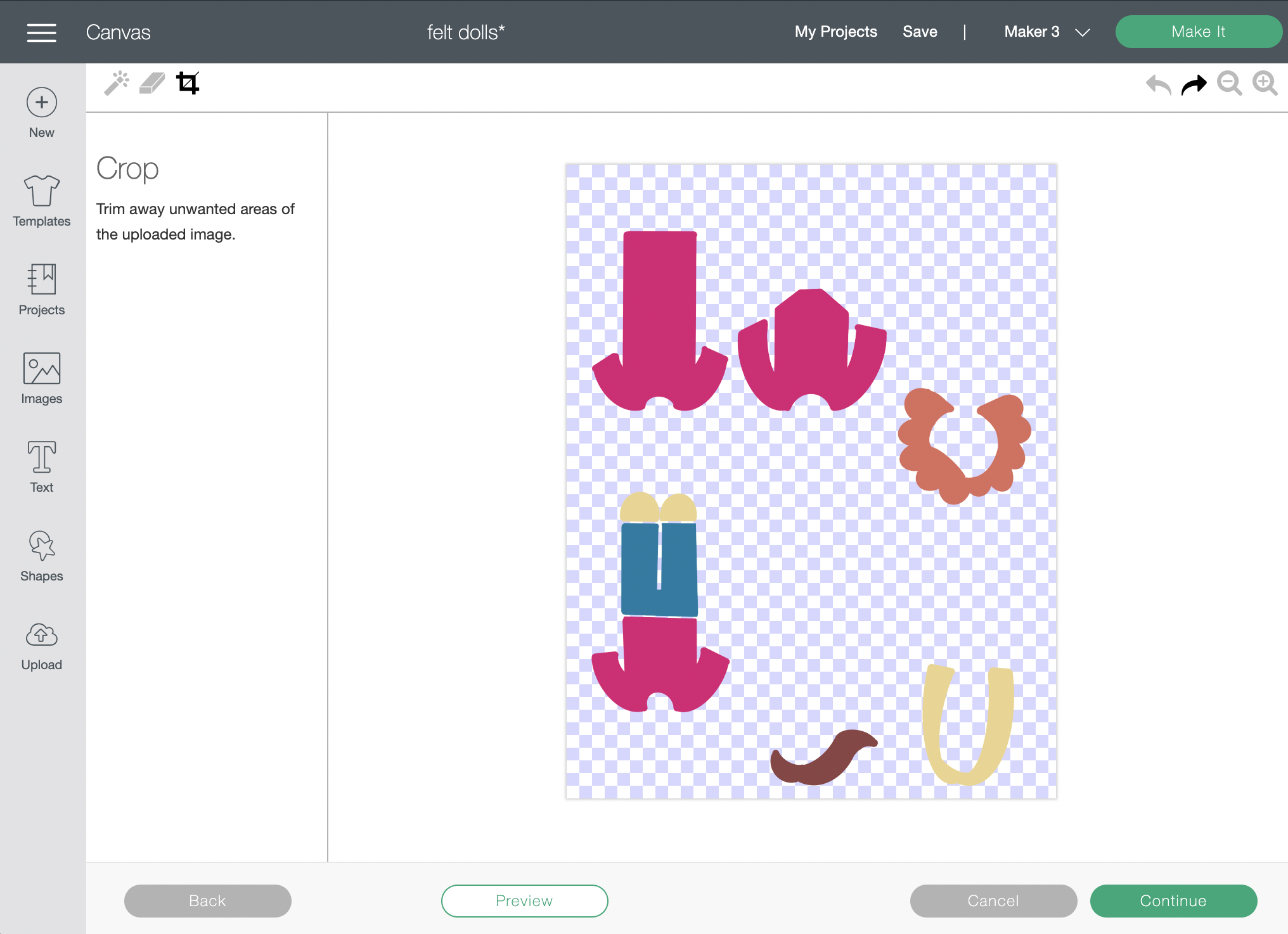Preview the cleaned-up image

[x=525, y=900]
